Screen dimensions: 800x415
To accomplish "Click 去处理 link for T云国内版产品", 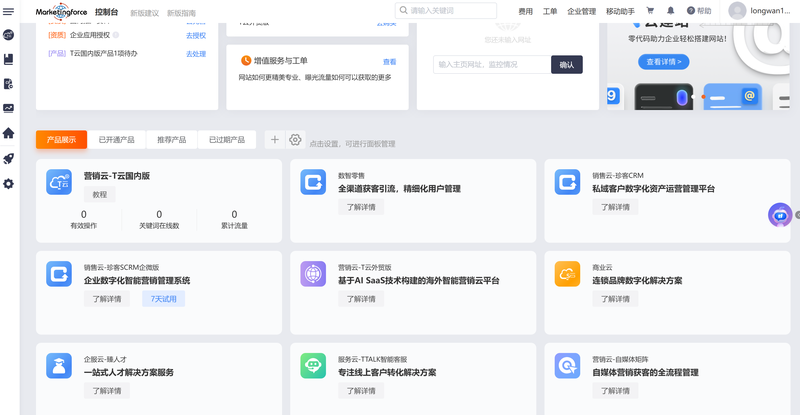I will pyautogui.click(x=196, y=54).
